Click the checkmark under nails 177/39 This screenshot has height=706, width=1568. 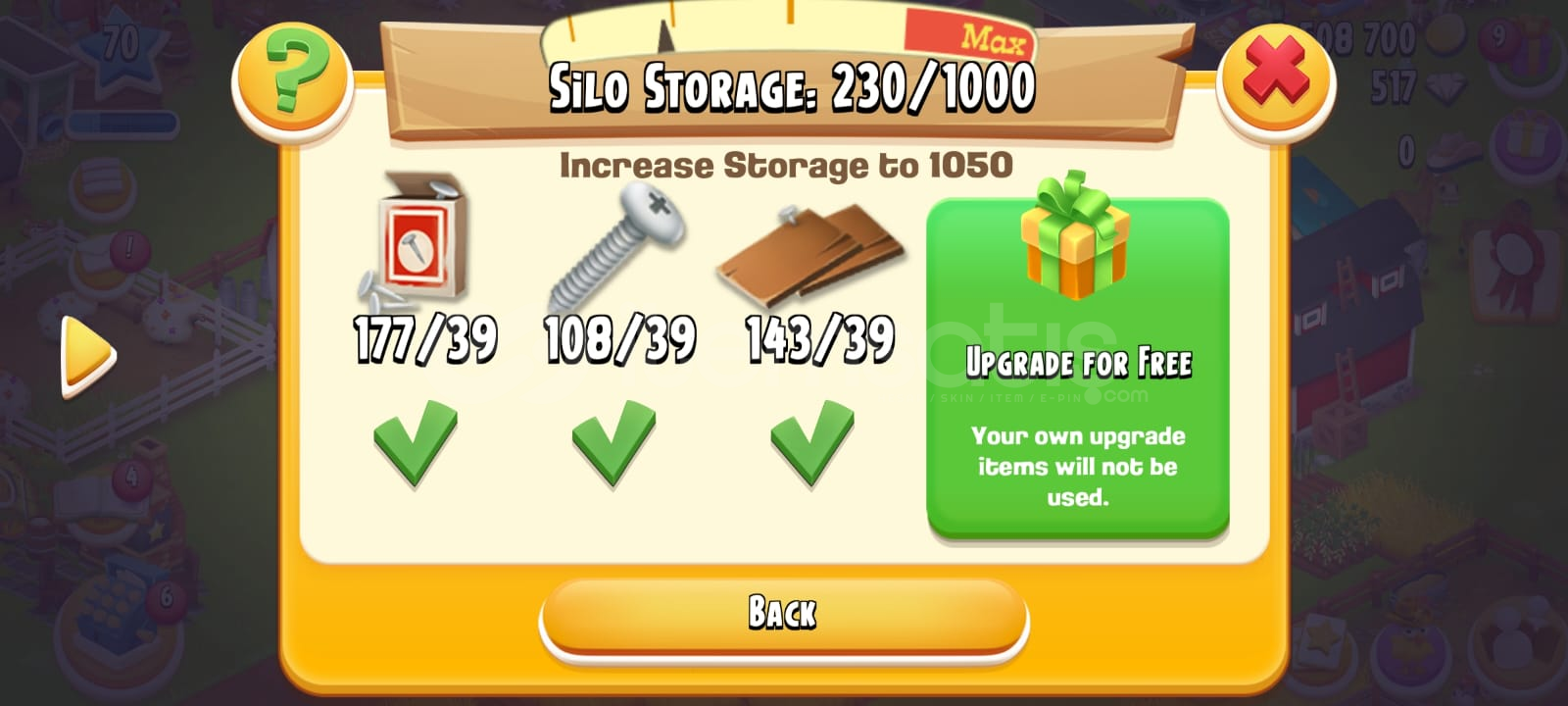(416, 442)
